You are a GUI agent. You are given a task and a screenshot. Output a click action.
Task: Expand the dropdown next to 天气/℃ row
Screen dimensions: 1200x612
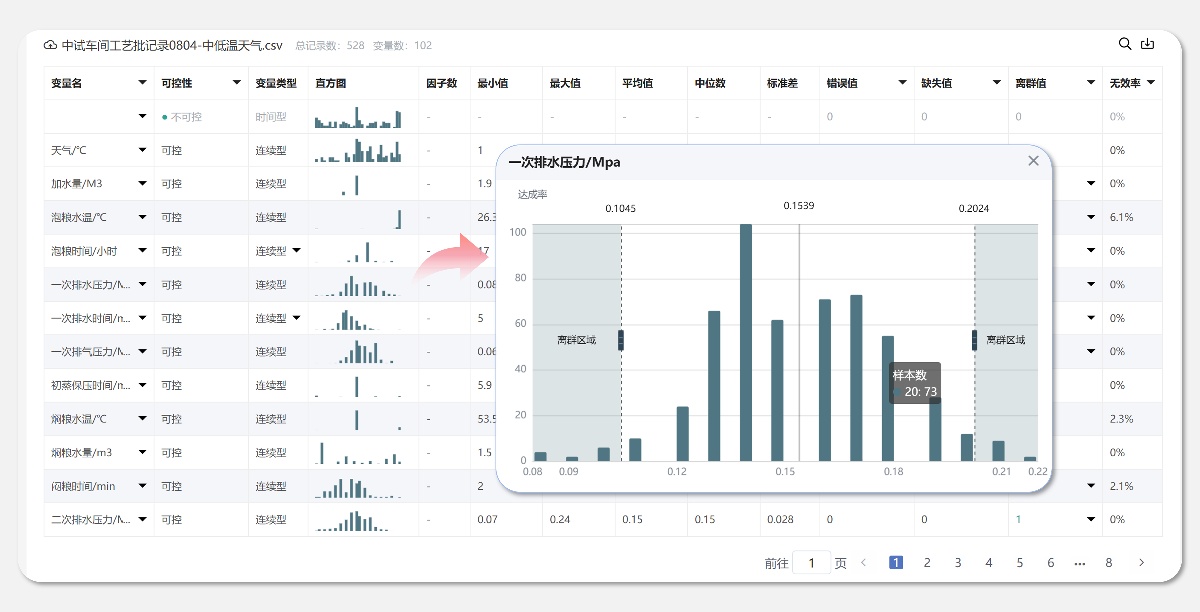pos(141,150)
